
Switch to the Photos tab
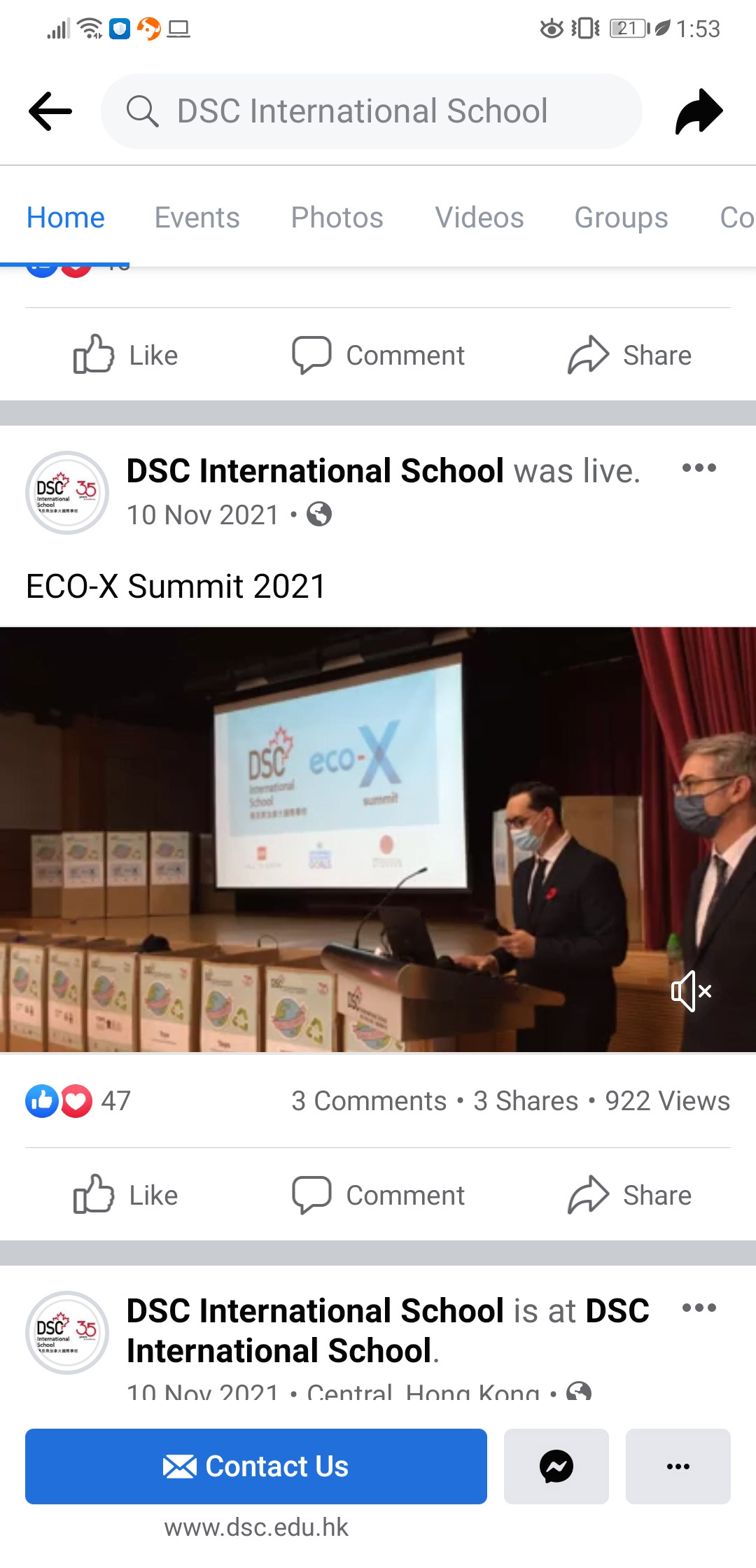(337, 217)
